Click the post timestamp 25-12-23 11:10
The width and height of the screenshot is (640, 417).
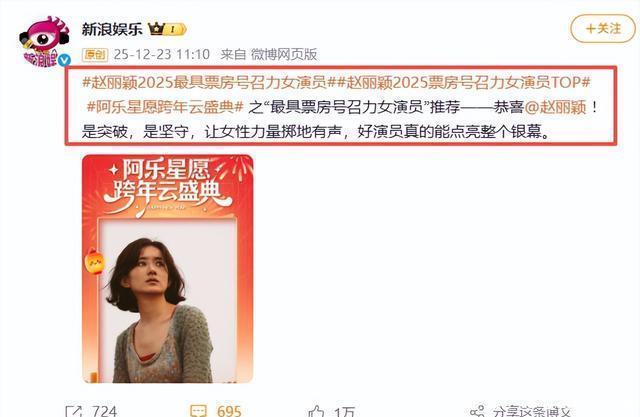pyautogui.click(x=162, y=54)
